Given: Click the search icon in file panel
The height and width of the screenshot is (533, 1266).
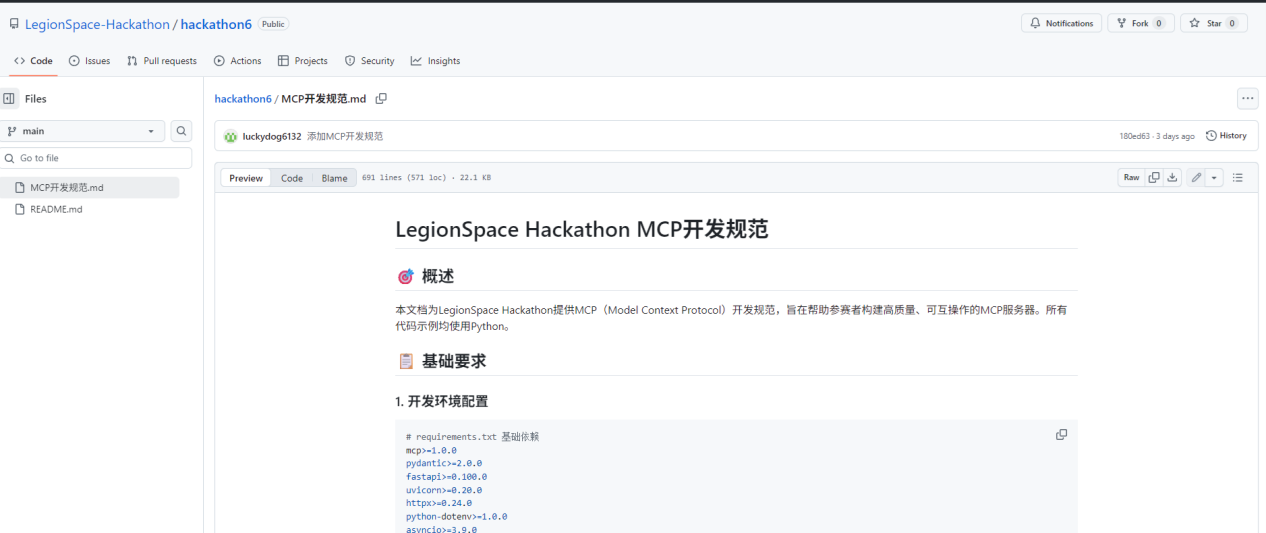Looking at the screenshot, I should 181,131.
